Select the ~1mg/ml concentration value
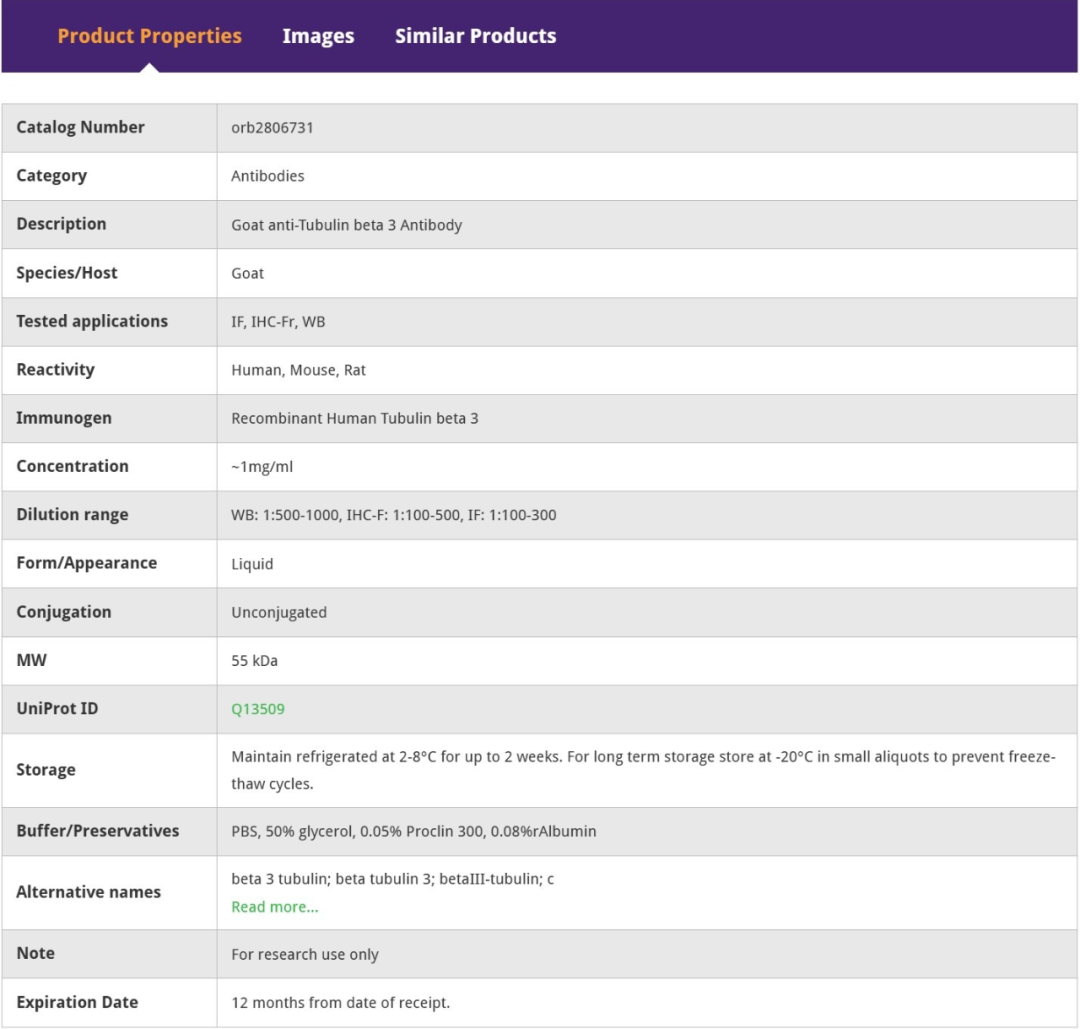 coord(262,467)
